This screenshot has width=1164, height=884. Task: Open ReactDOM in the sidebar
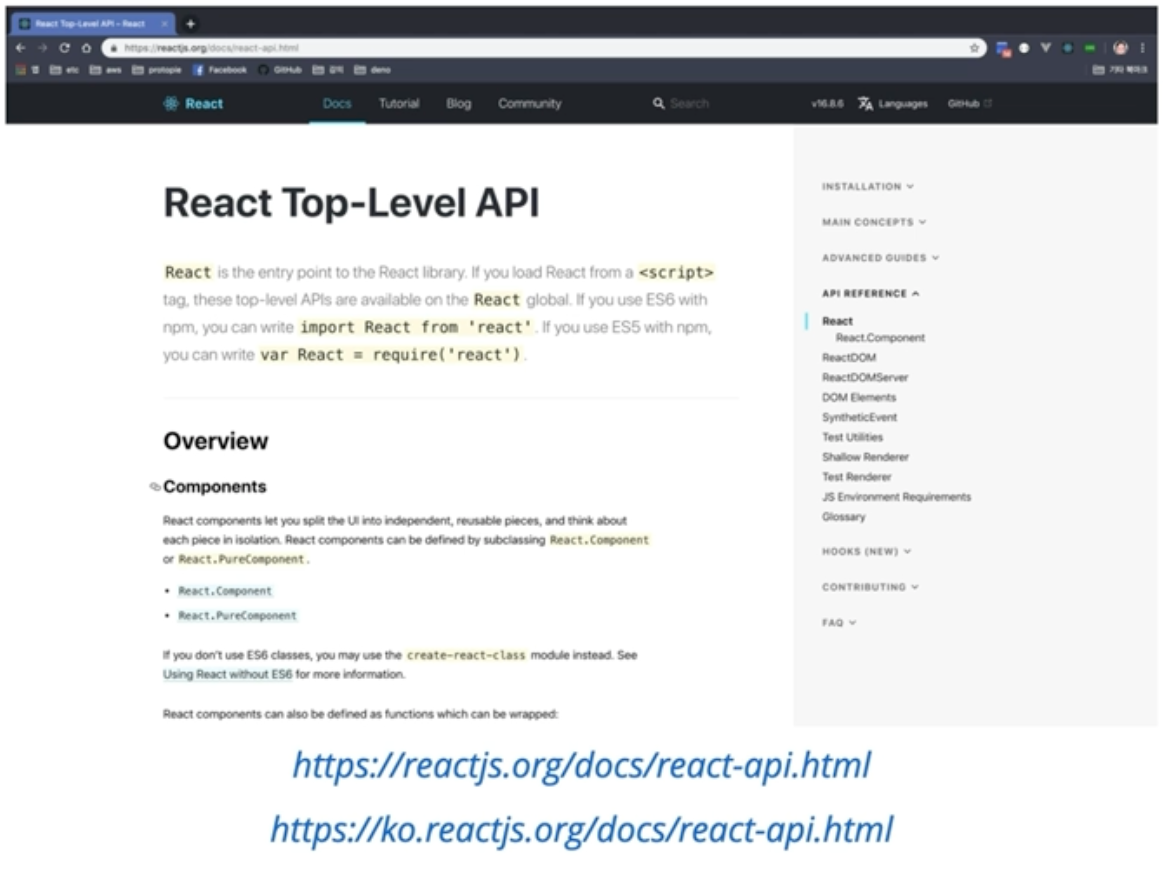(x=849, y=358)
